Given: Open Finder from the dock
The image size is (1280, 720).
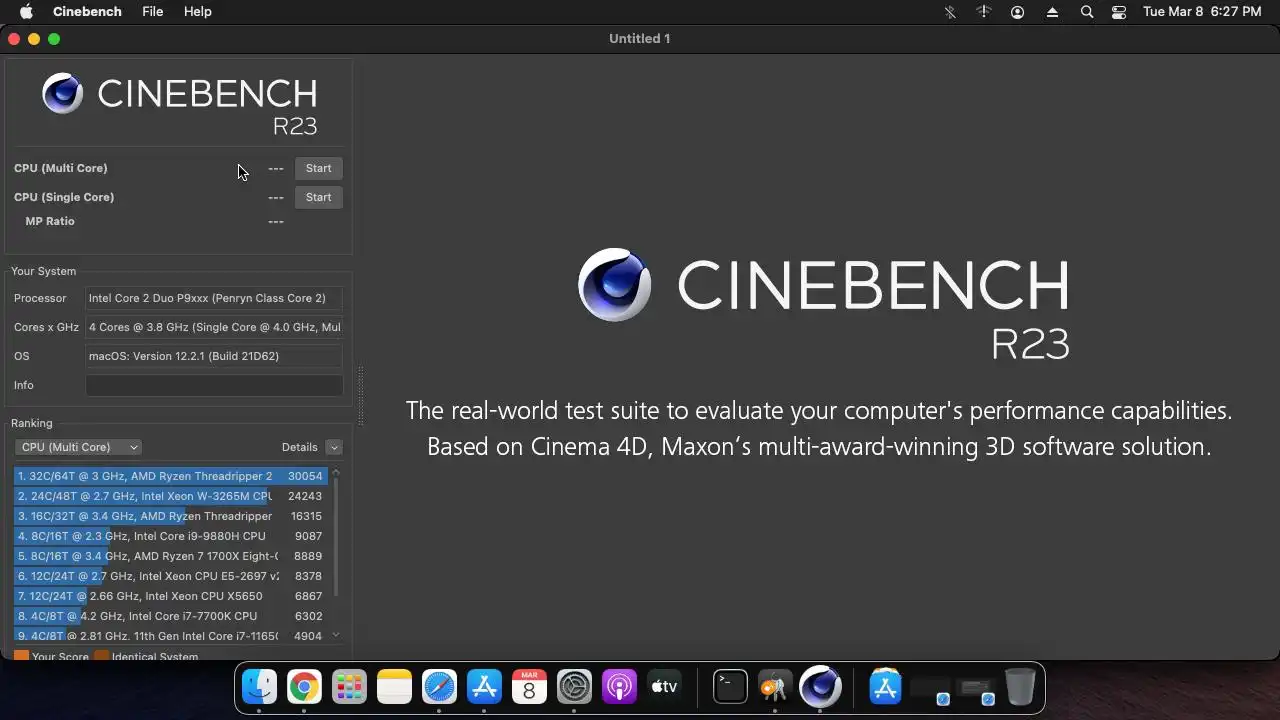Looking at the screenshot, I should 260,687.
